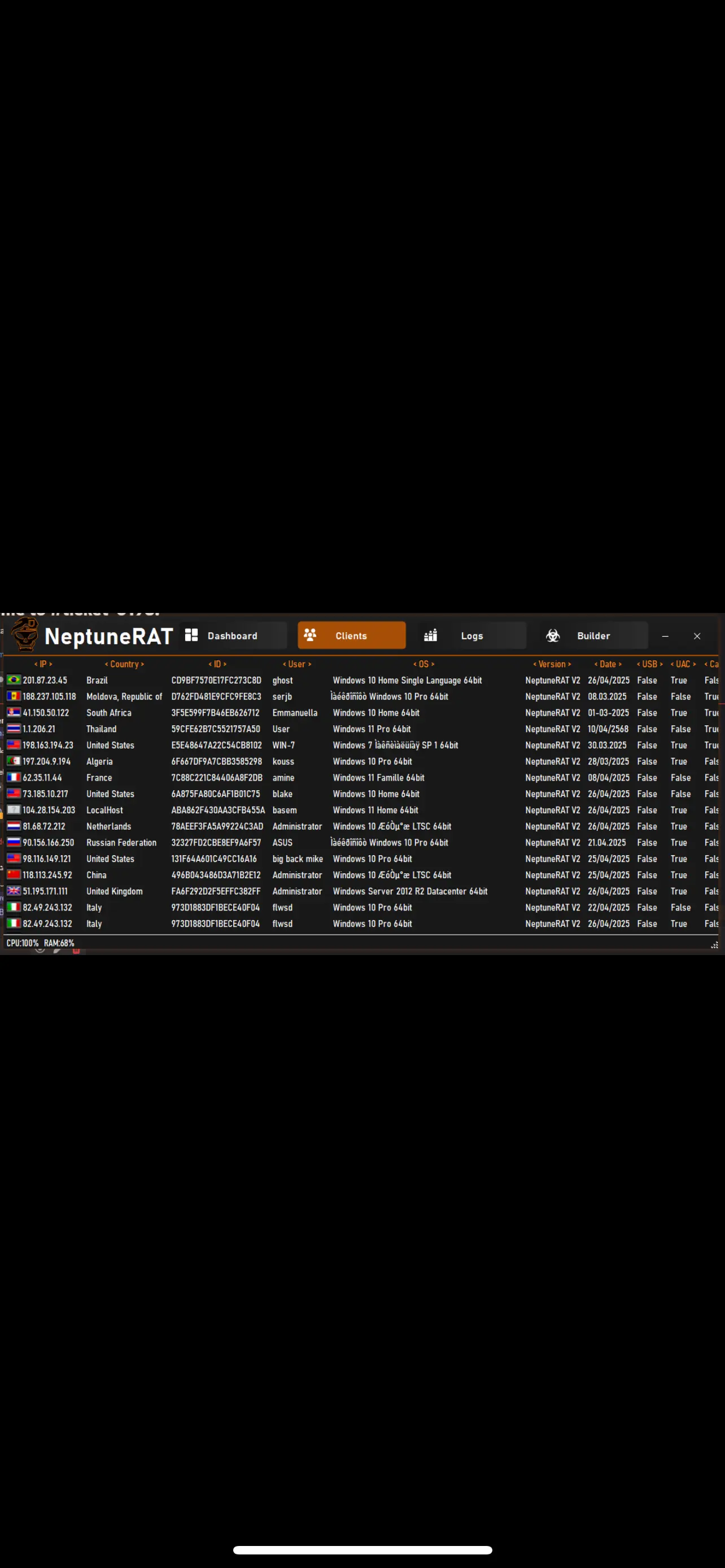Sort by the USB column header

click(x=649, y=664)
